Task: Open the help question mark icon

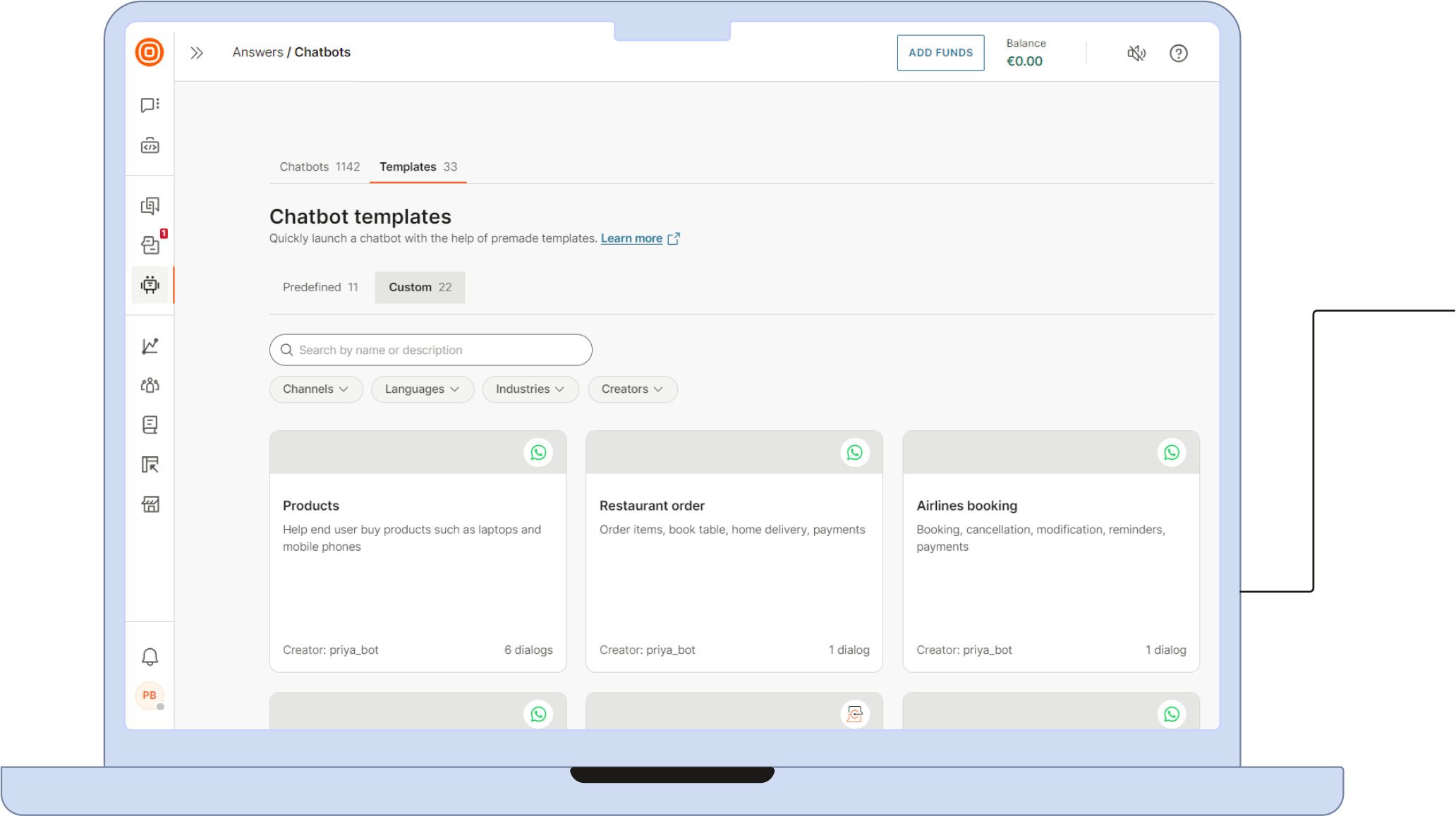Action: coord(1178,53)
